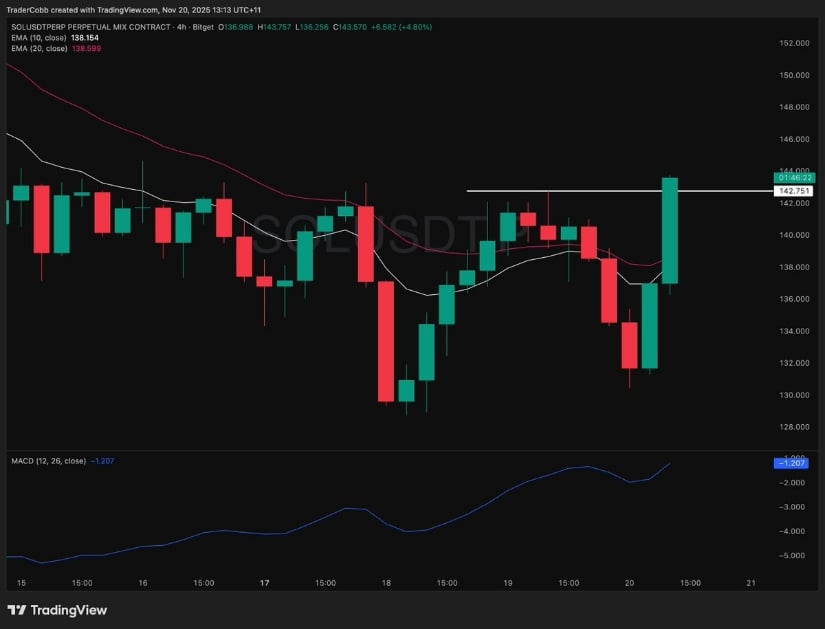Click the blue MACD value badge
The height and width of the screenshot is (629, 825).
790,462
